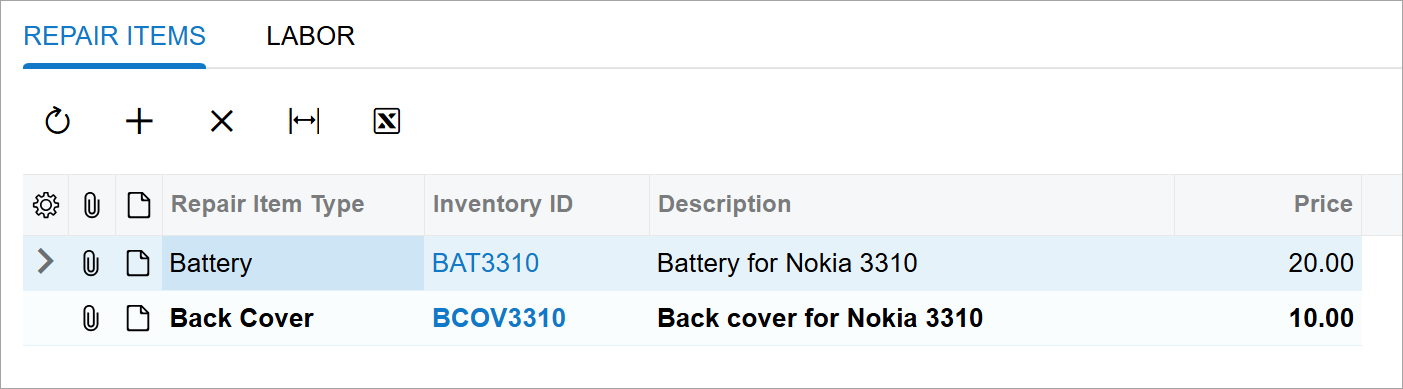Open the BAT3310 inventory link

pos(485,264)
